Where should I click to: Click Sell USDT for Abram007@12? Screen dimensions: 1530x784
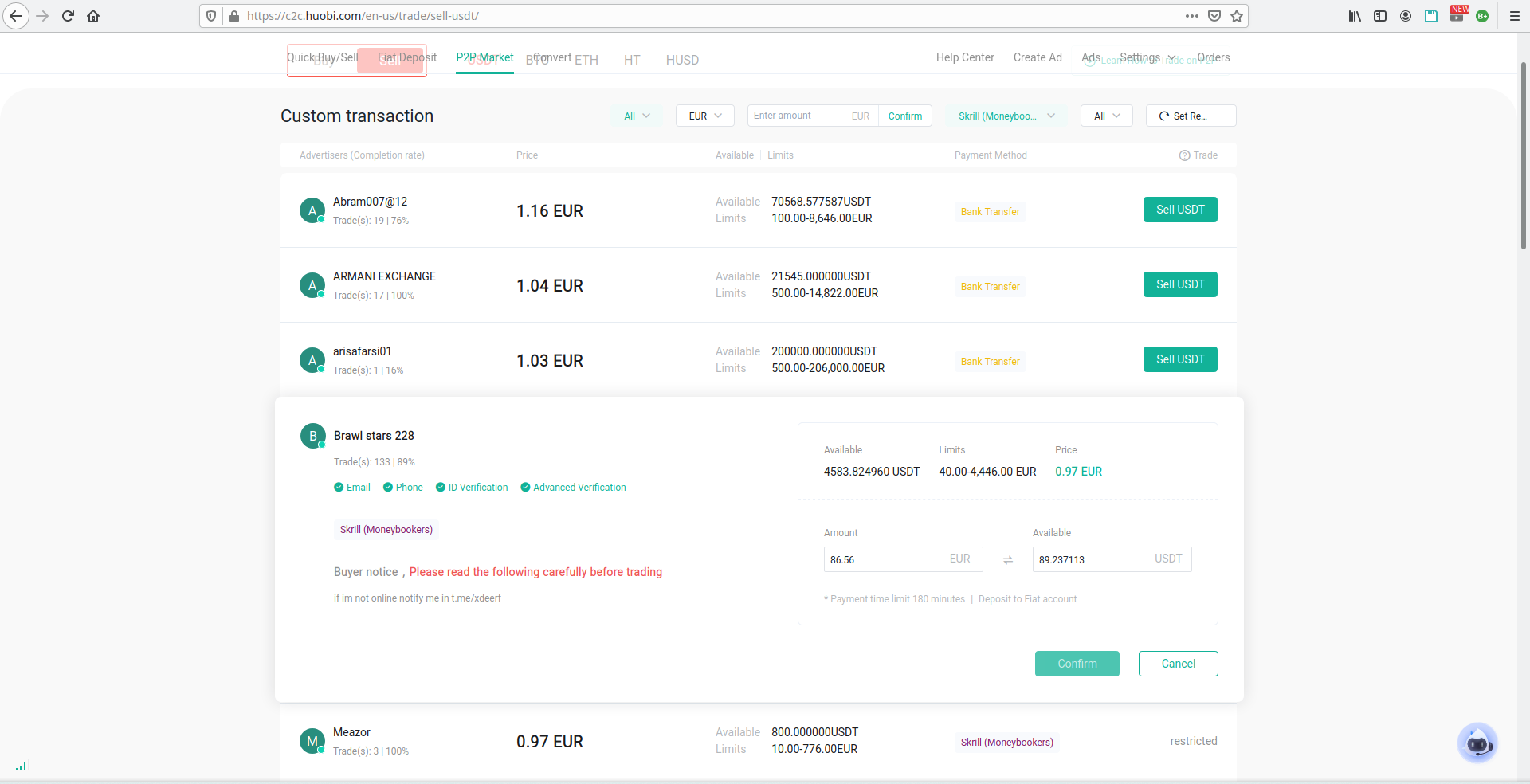[x=1180, y=210]
